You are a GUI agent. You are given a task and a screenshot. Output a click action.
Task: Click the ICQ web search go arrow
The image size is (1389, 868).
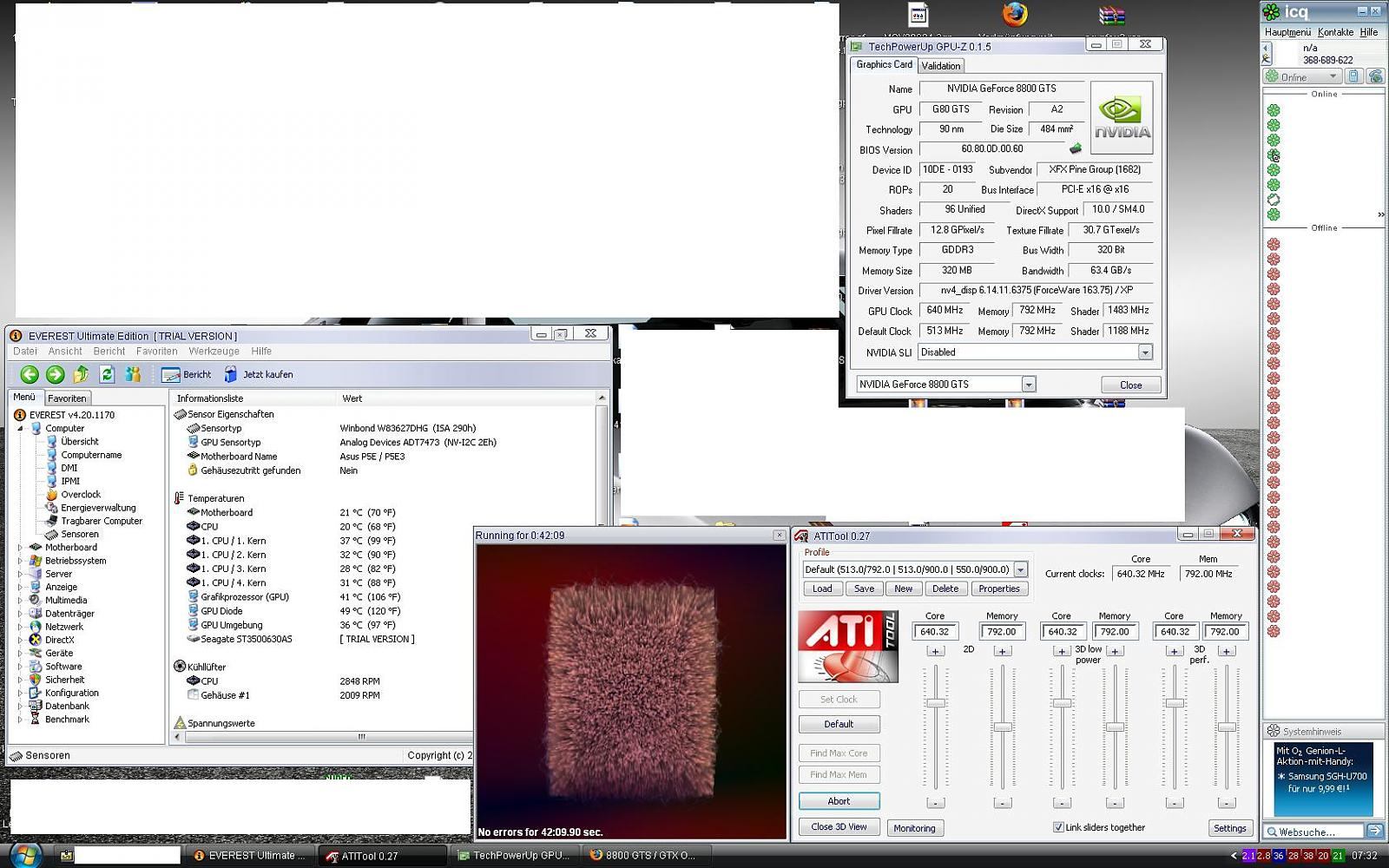[x=1375, y=832]
